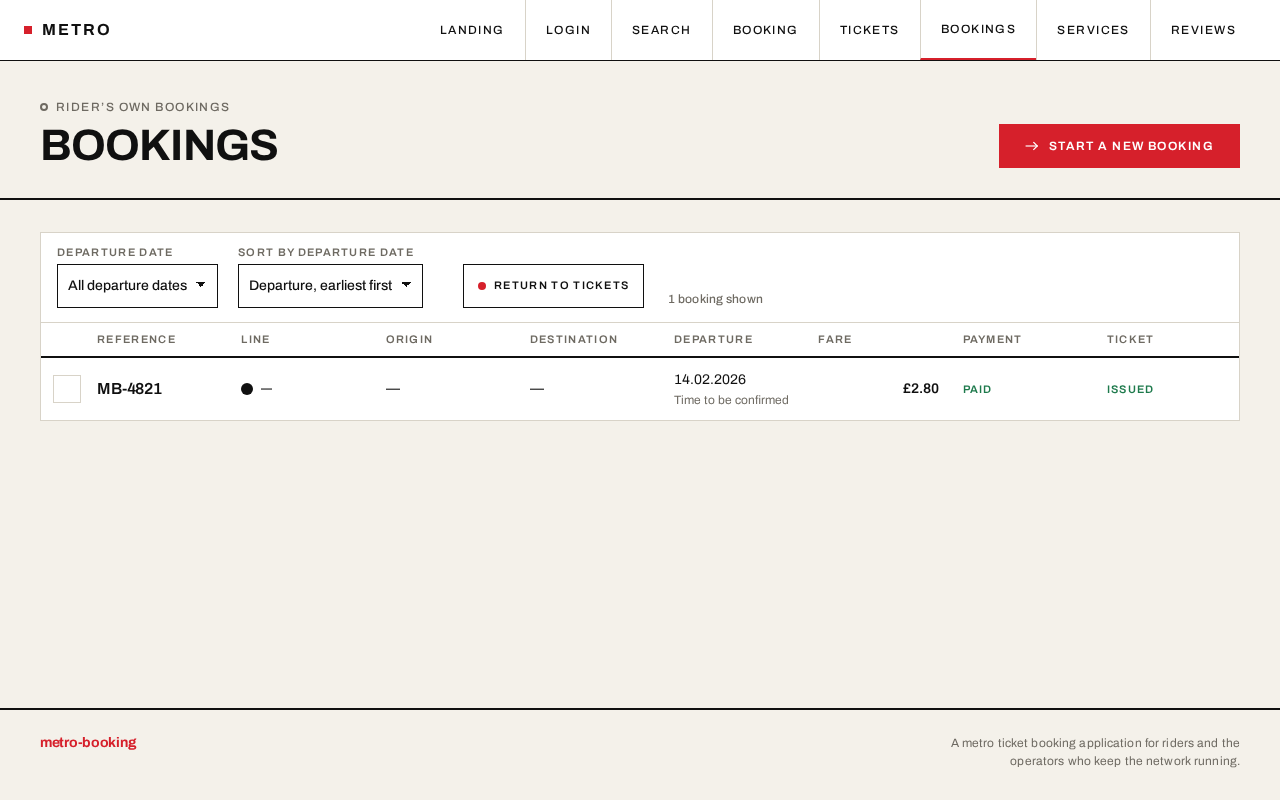Click the 14.02.2026 departure date
This screenshot has height=800, width=1280.
tap(710, 380)
